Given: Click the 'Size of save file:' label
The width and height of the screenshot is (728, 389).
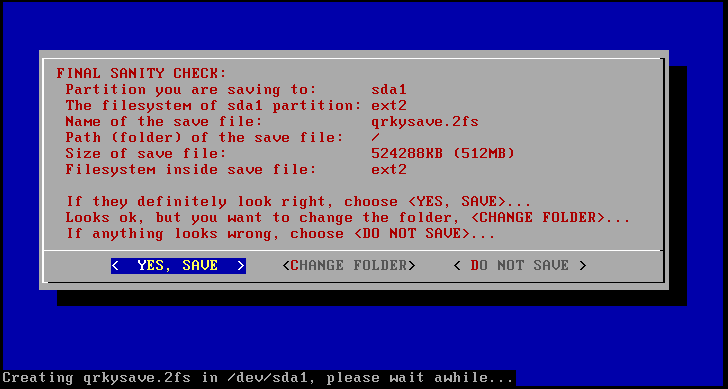Looking at the screenshot, I should (146, 154).
